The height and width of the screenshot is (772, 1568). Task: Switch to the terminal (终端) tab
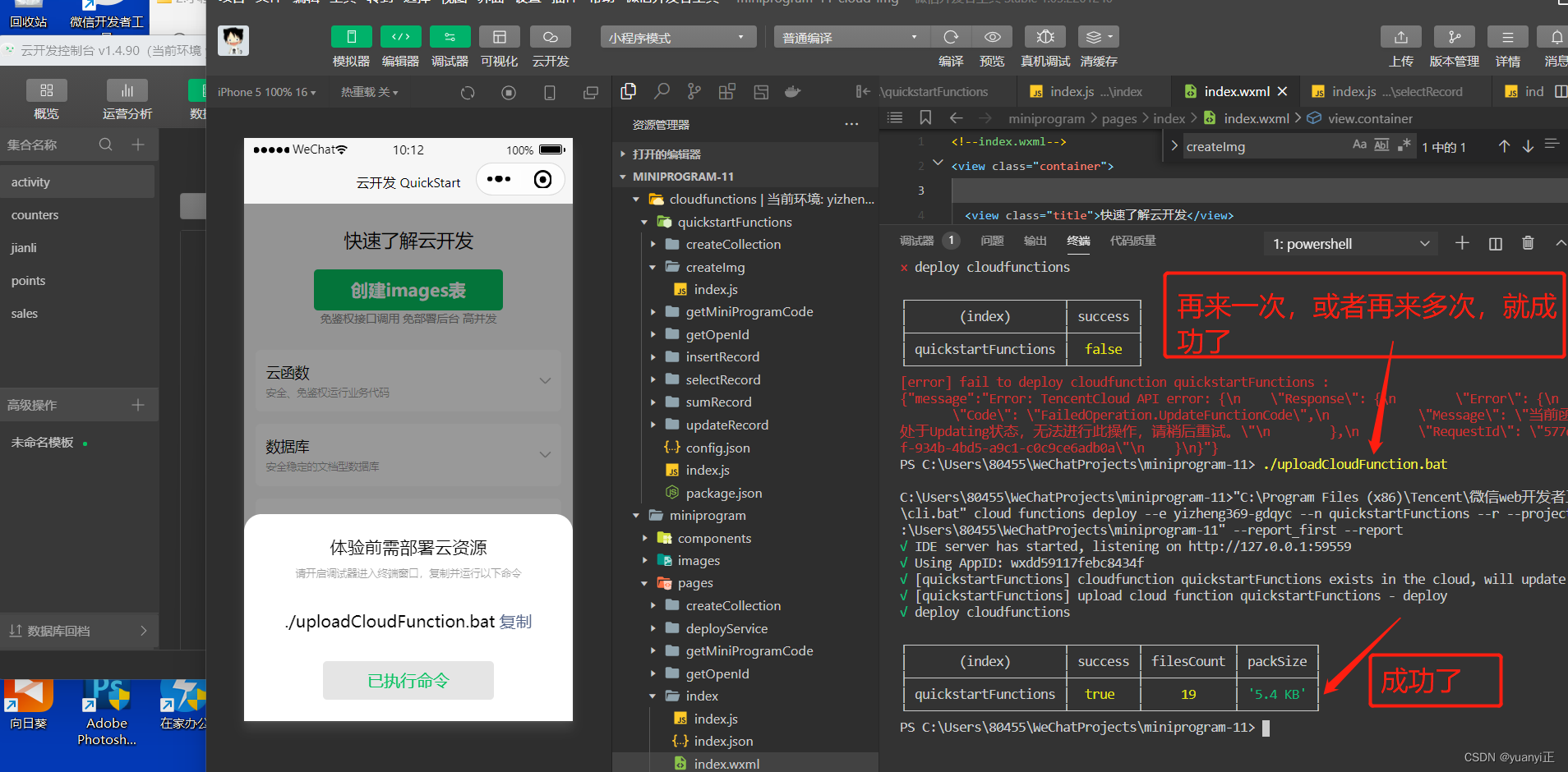pos(1078,241)
